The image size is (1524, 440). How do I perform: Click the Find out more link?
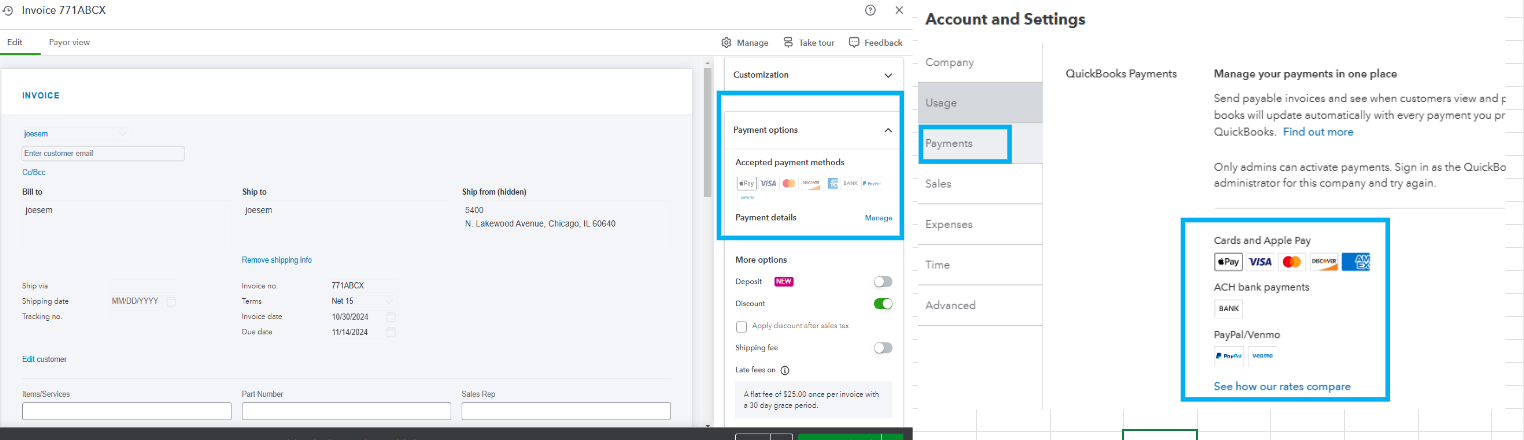coord(1318,132)
